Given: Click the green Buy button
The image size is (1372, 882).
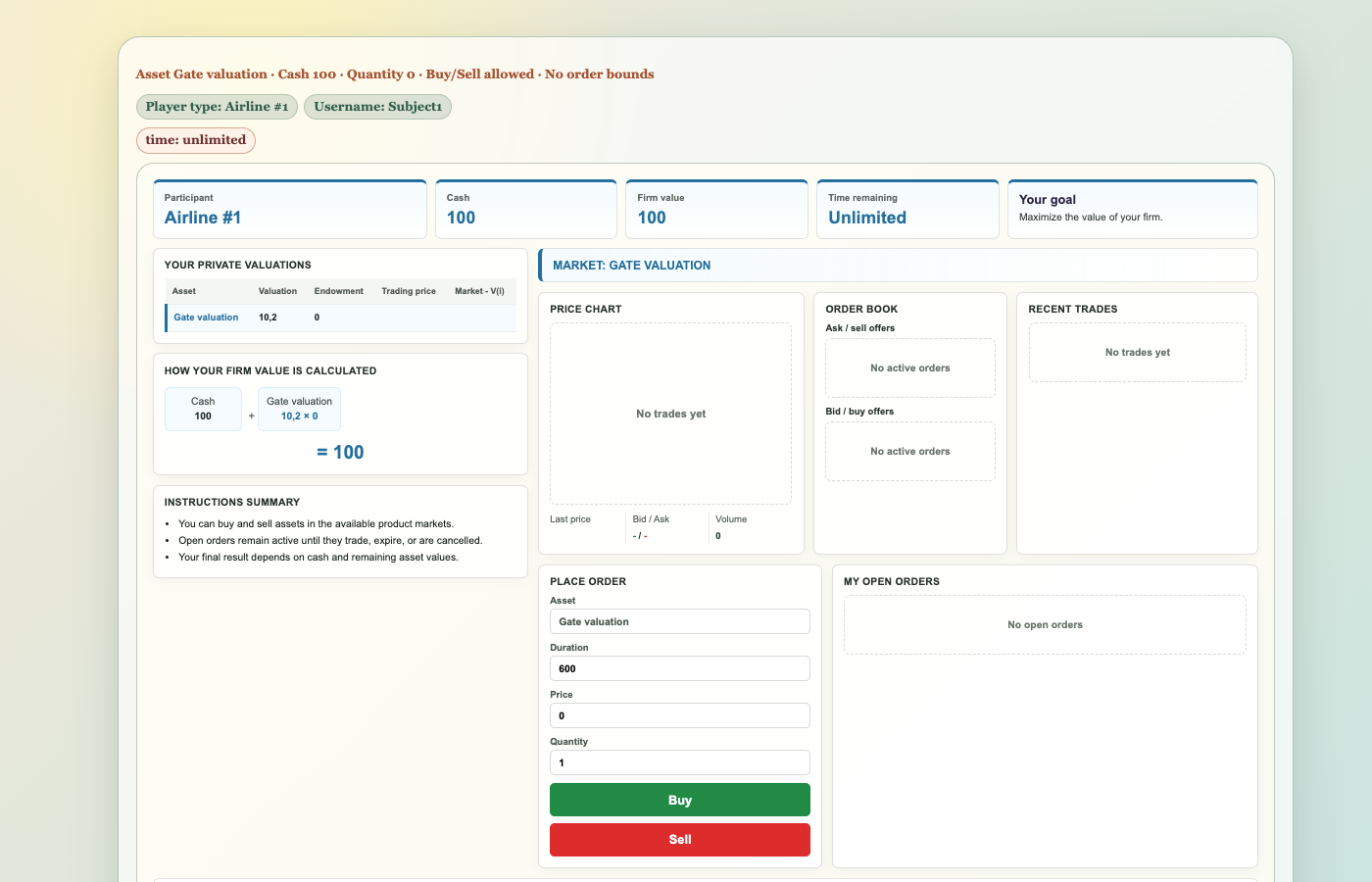Looking at the screenshot, I should tap(680, 800).
